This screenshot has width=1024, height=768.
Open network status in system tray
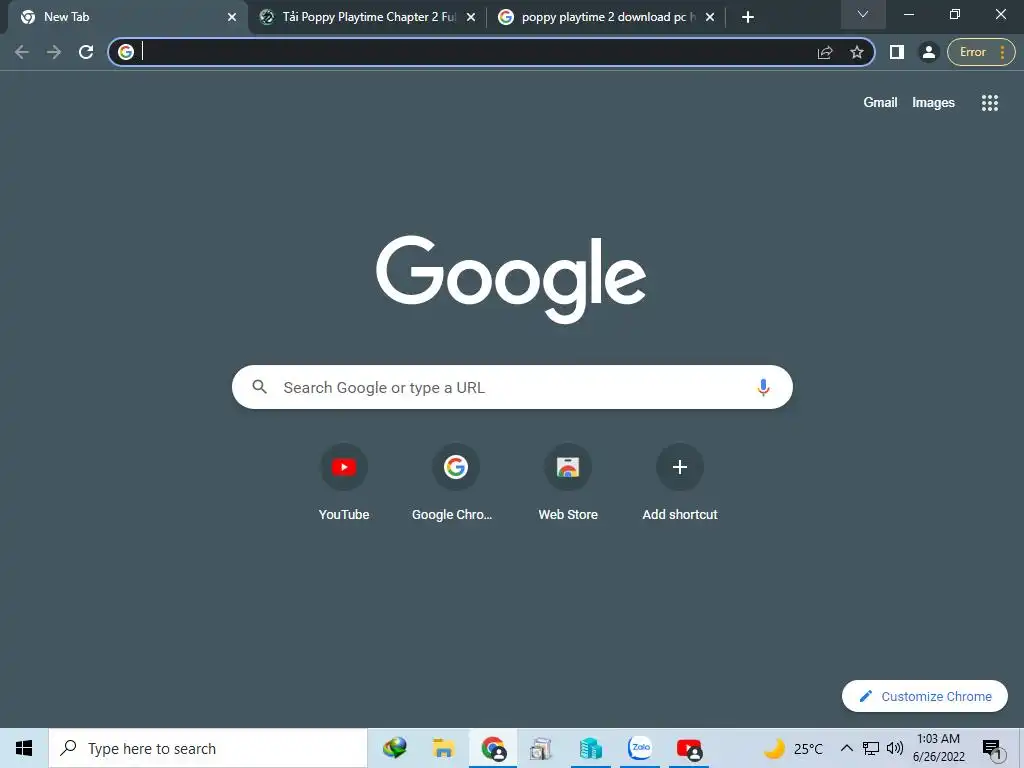coord(871,748)
